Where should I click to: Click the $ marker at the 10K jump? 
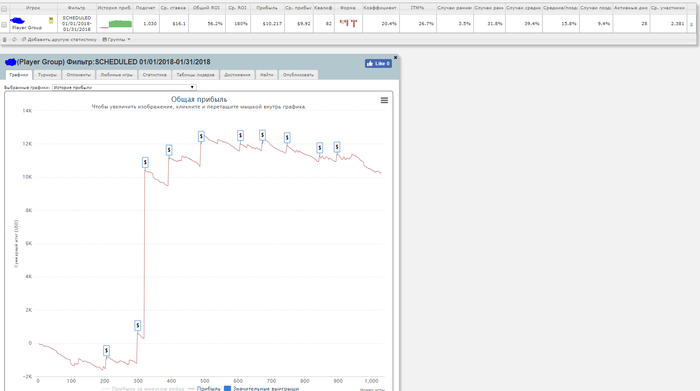pyautogui.click(x=145, y=162)
